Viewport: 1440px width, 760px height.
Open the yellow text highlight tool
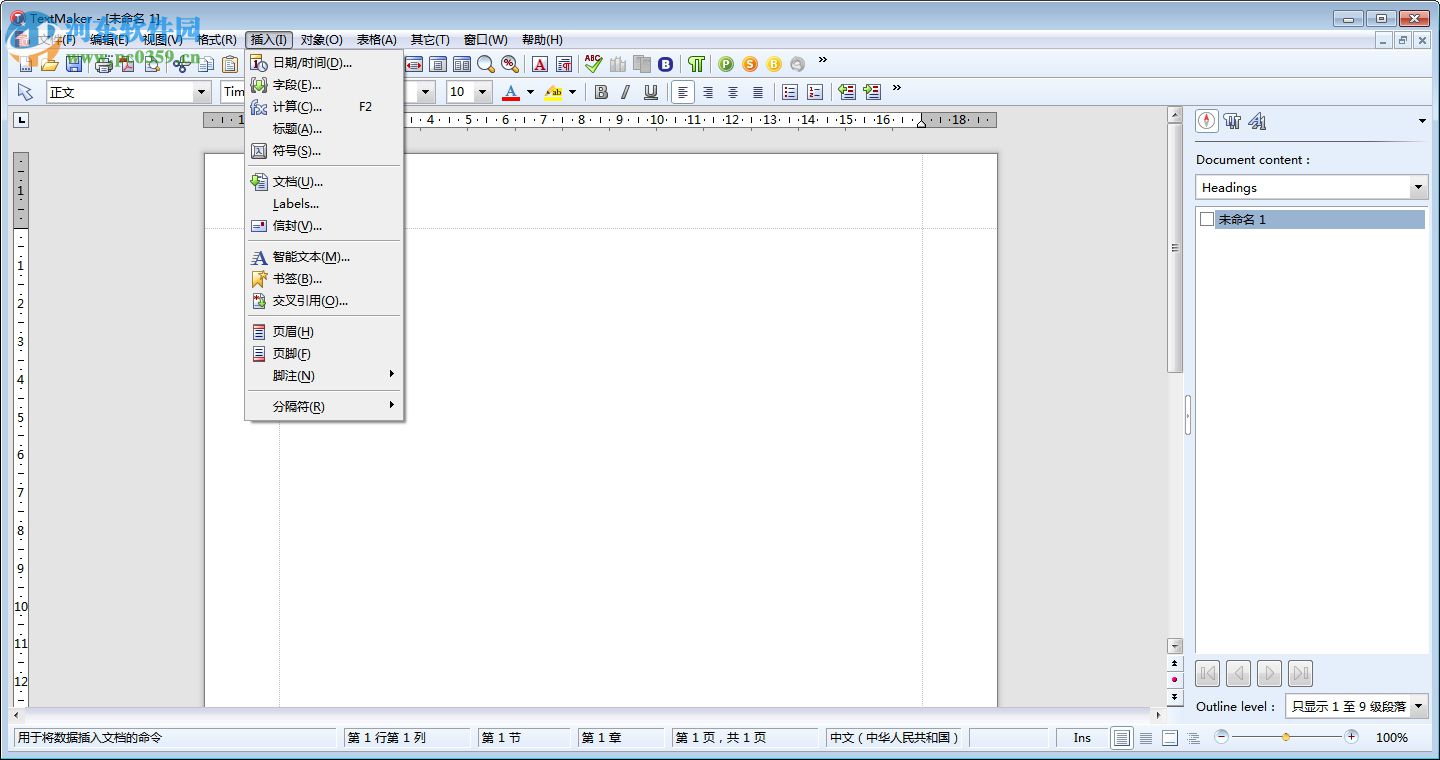coord(554,92)
